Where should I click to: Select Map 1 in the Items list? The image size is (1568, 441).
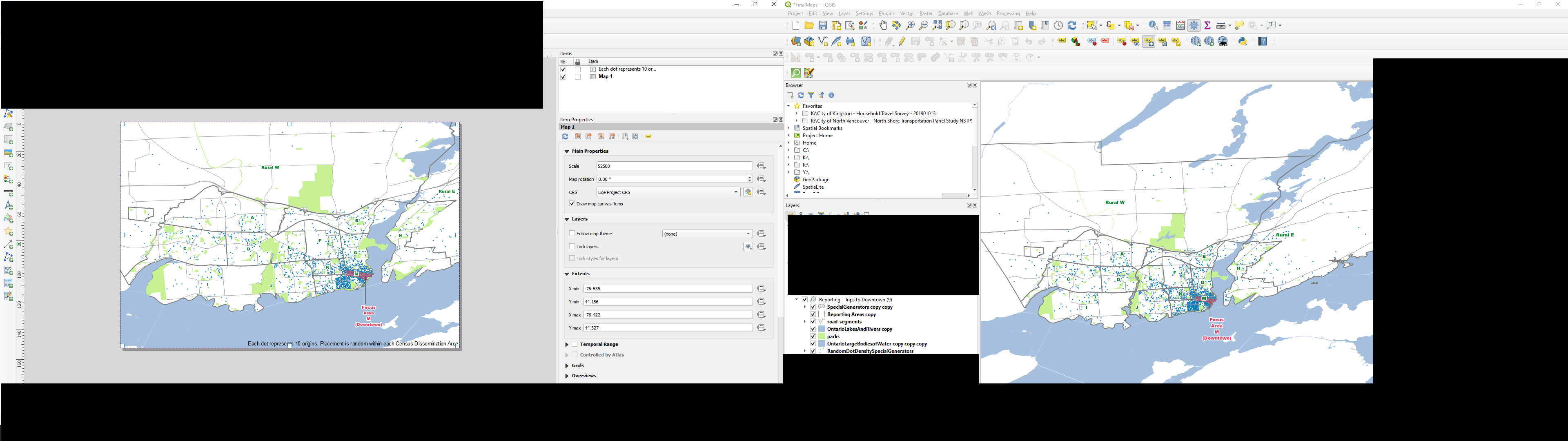click(x=605, y=77)
